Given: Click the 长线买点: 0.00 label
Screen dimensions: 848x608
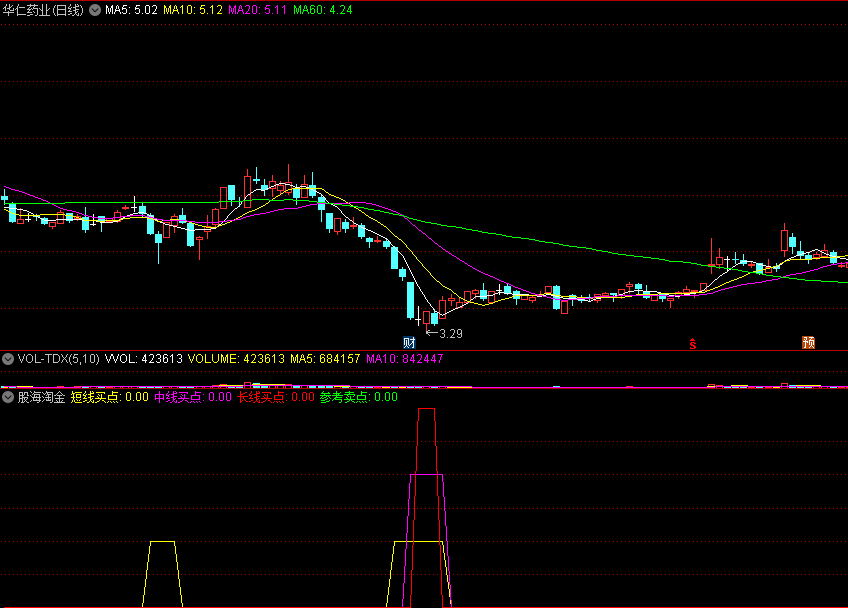Looking at the screenshot, I should [x=276, y=397].
